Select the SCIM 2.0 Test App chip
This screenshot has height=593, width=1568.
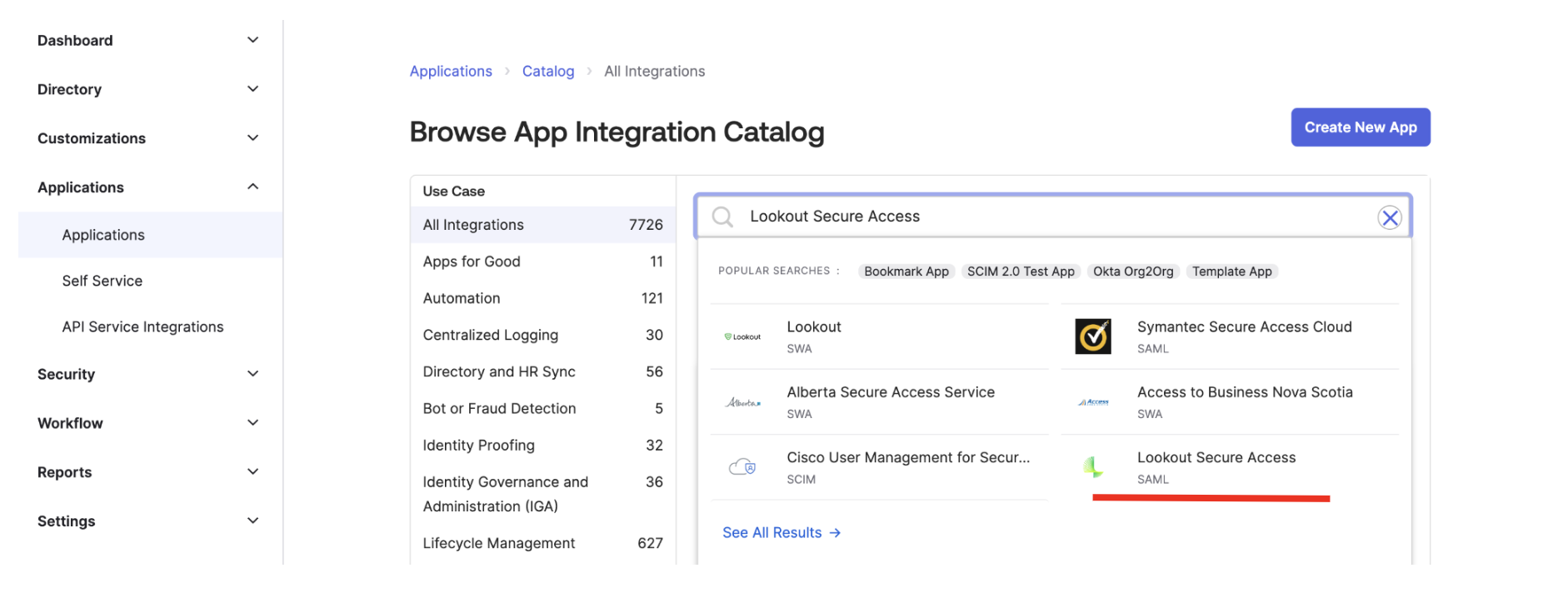[1021, 272]
